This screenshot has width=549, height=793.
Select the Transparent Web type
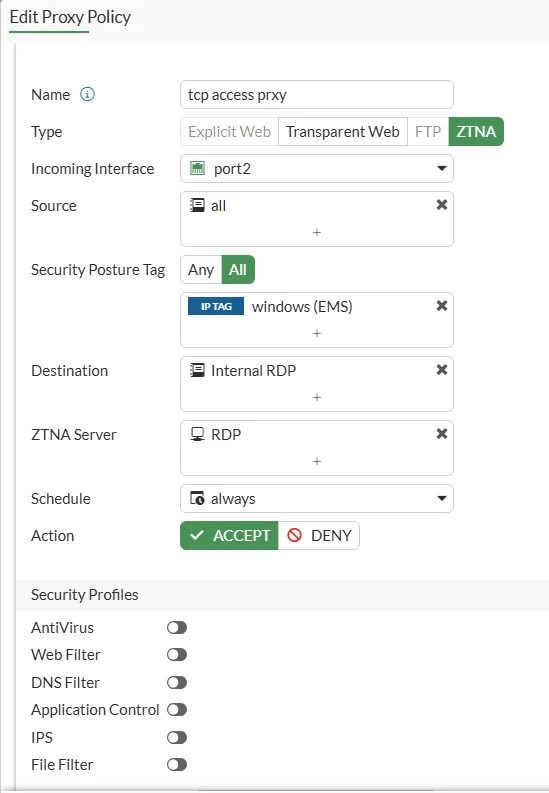point(343,131)
